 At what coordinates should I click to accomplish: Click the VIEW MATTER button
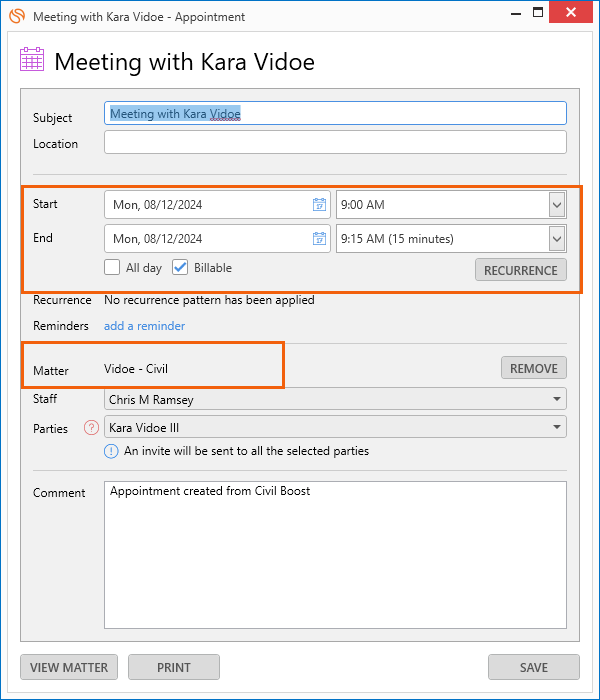point(69,667)
